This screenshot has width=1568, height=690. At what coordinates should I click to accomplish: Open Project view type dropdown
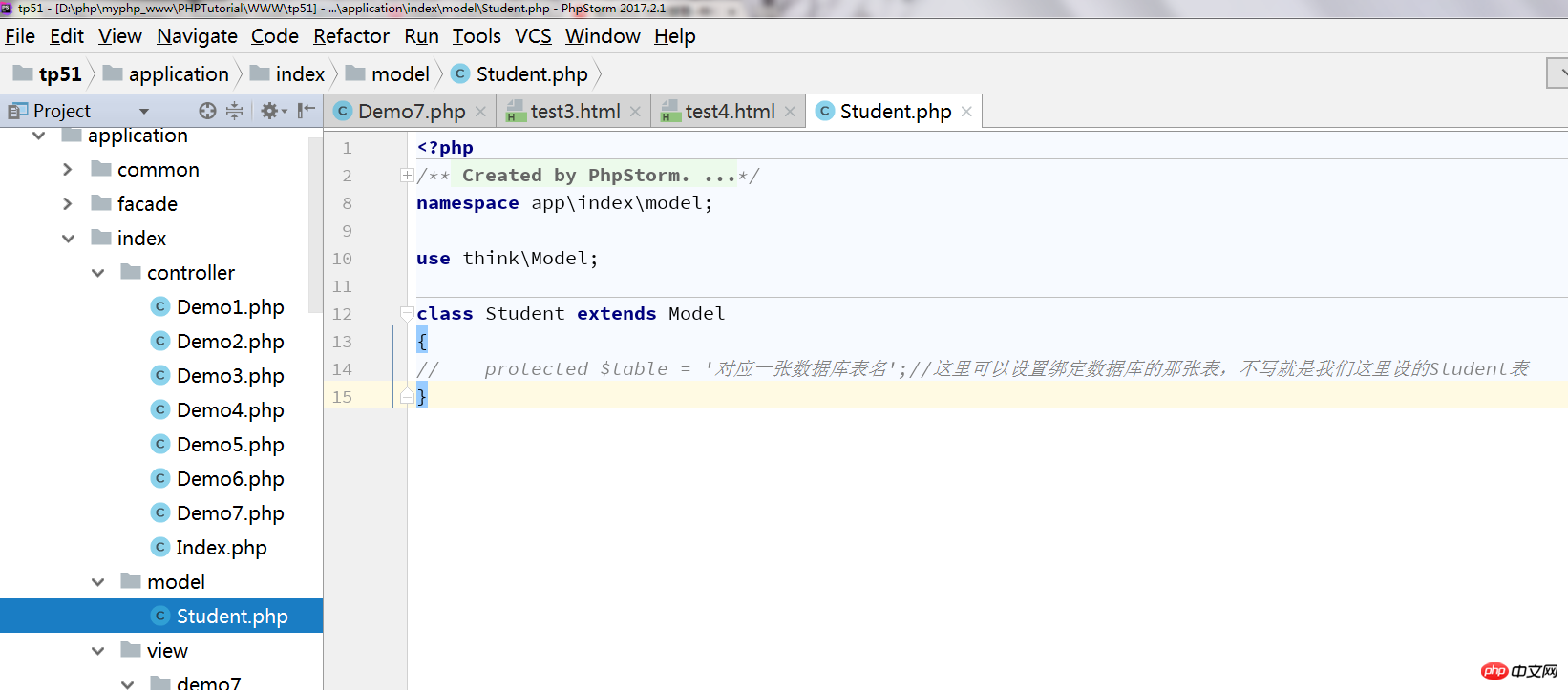[144, 111]
